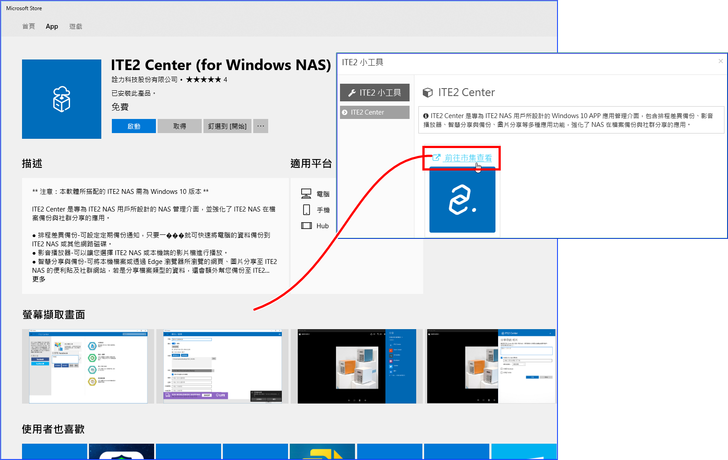Select ITE2 Center item in the sidebar
Viewport: 728px width, 460px height.
(375, 112)
